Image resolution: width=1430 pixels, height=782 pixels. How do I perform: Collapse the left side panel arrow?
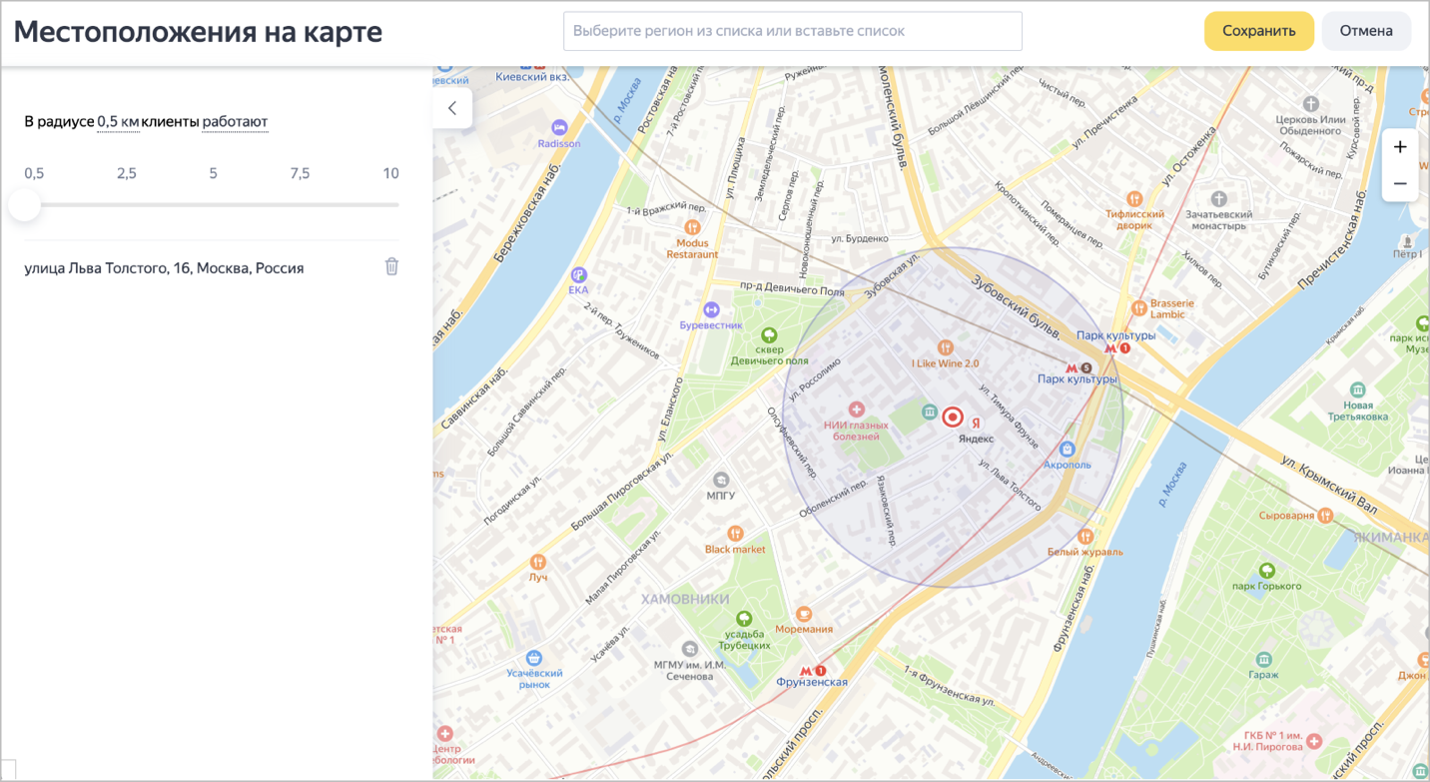[x=453, y=108]
